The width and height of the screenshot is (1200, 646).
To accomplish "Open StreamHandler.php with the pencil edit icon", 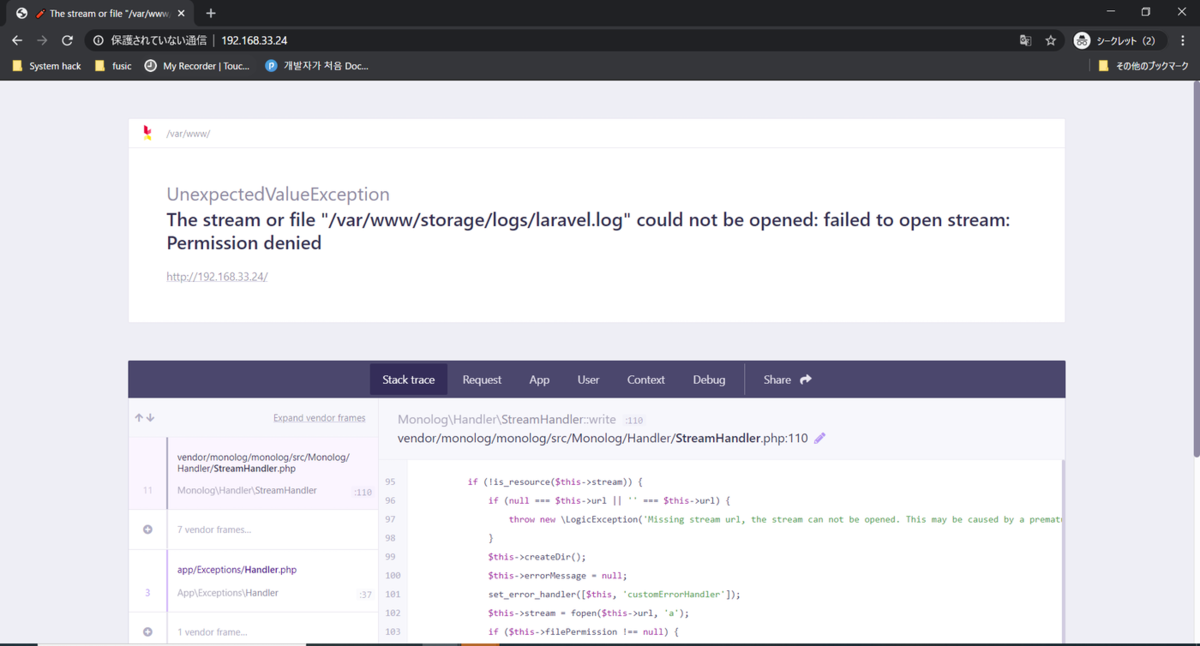I will (819, 437).
